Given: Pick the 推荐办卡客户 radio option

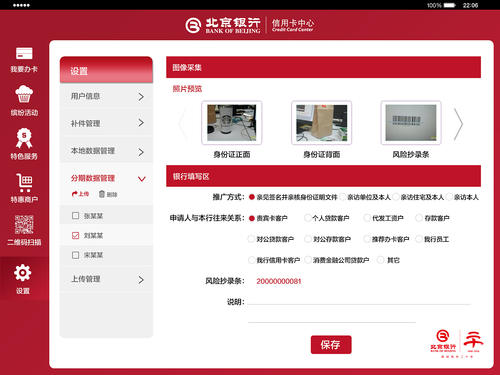Looking at the screenshot, I should pos(367,239).
